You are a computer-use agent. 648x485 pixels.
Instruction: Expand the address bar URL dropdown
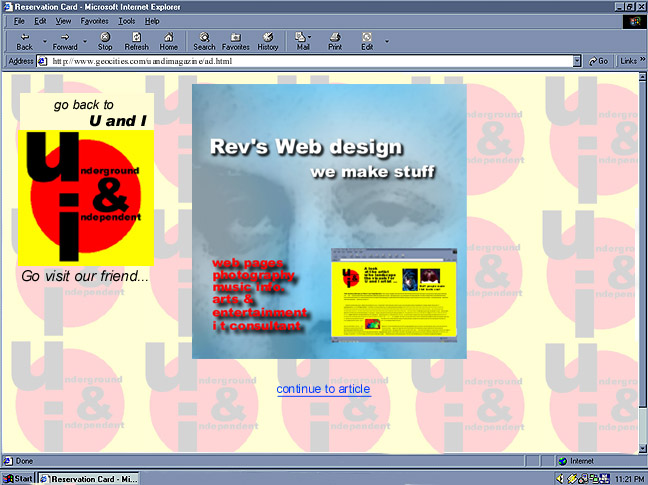click(x=577, y=61)
